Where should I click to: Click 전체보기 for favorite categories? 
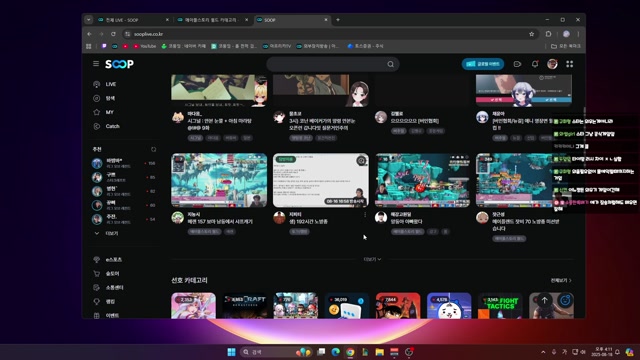561,280
